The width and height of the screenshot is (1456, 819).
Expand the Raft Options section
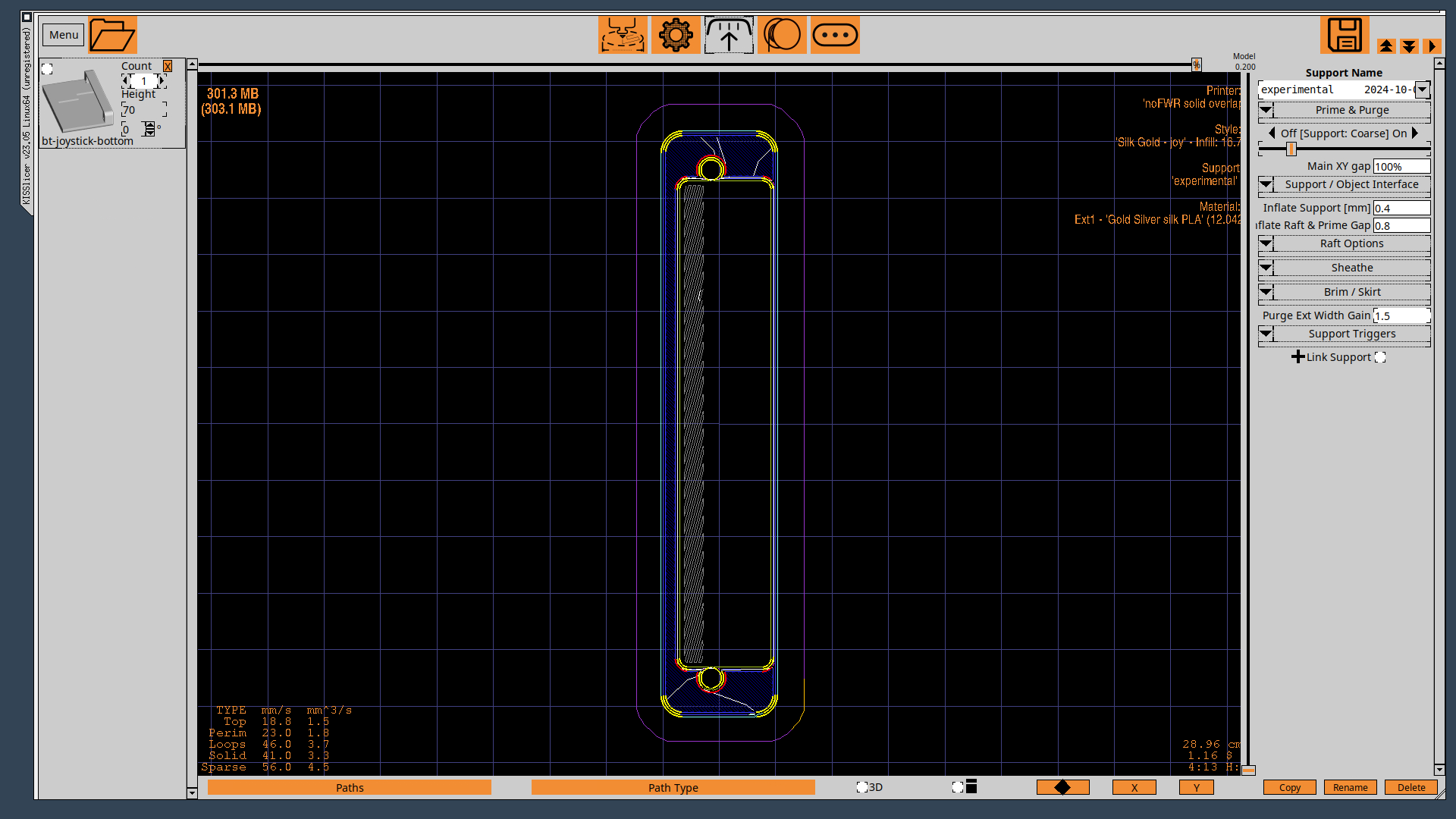(1344, 243)
